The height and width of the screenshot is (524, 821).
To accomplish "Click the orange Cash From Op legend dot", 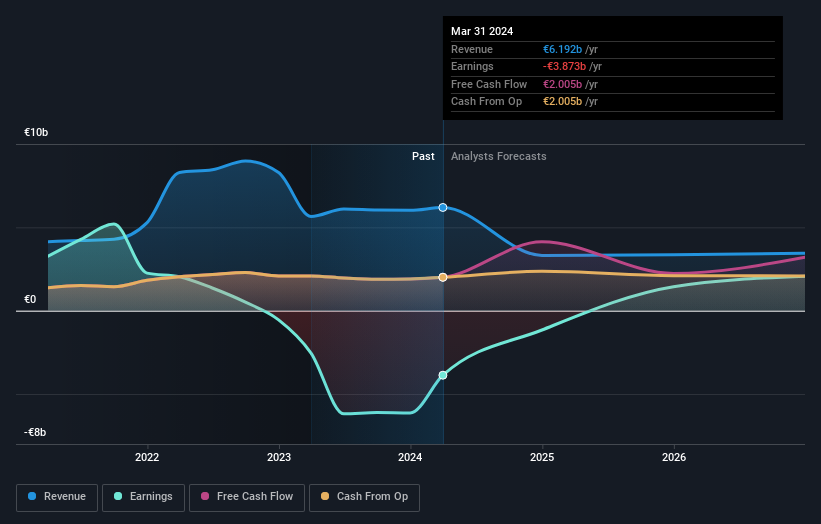I will point(325,496).
